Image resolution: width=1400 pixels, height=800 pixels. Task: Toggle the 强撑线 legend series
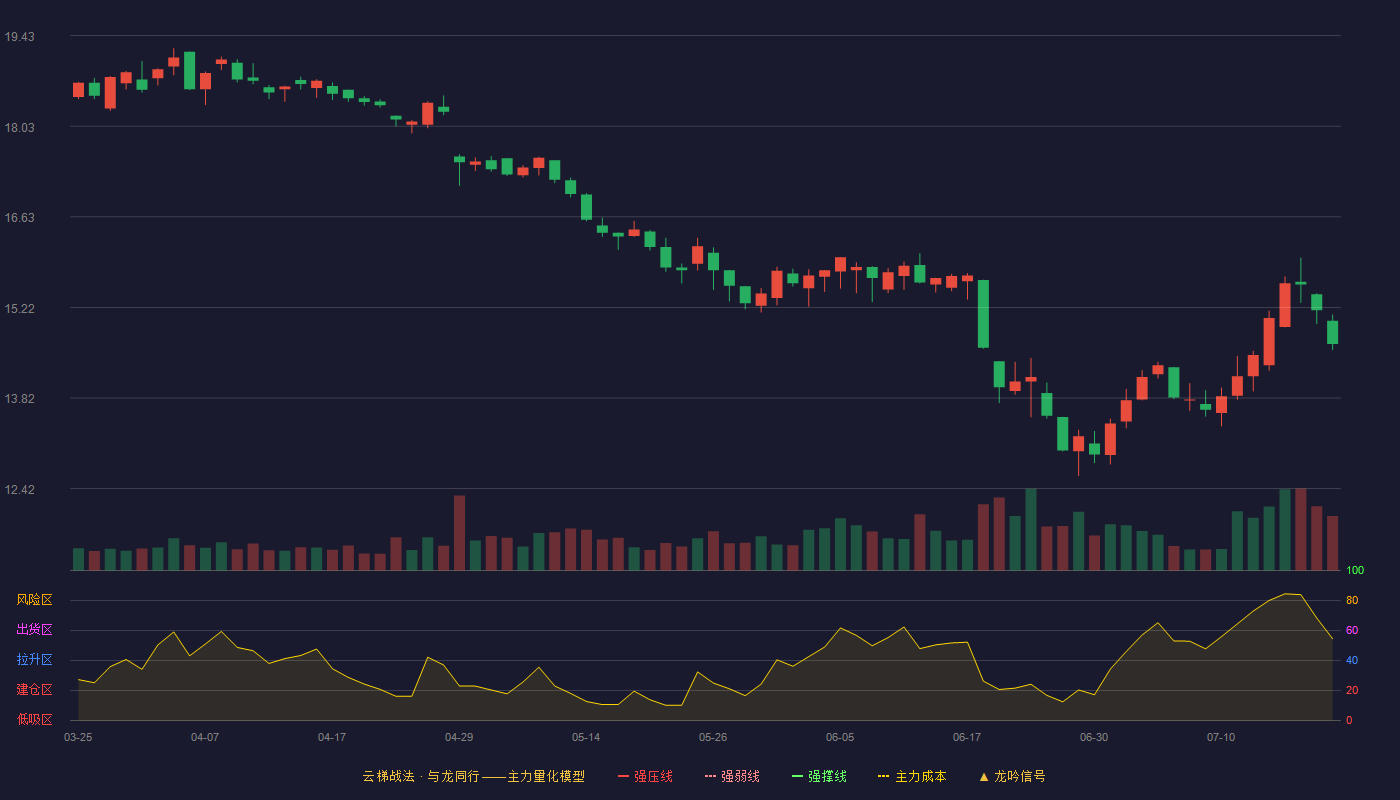[819, 776]
